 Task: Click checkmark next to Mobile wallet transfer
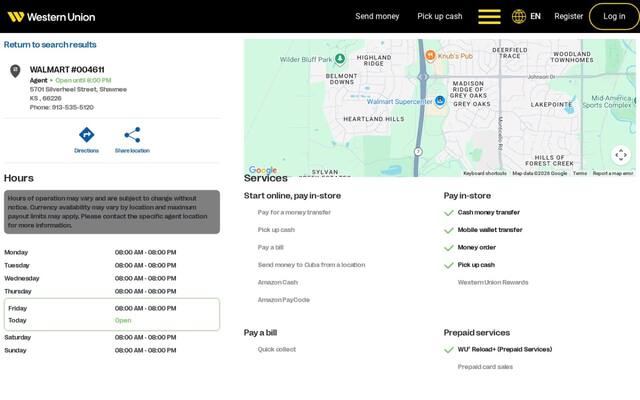[x=449, y=230]
